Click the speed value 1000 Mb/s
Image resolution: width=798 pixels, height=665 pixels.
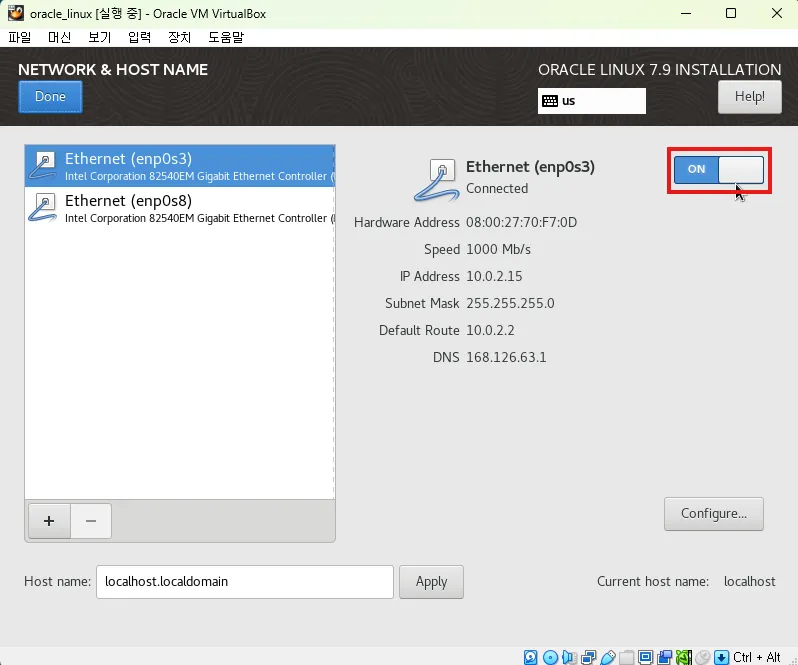[x=498, y=249]
